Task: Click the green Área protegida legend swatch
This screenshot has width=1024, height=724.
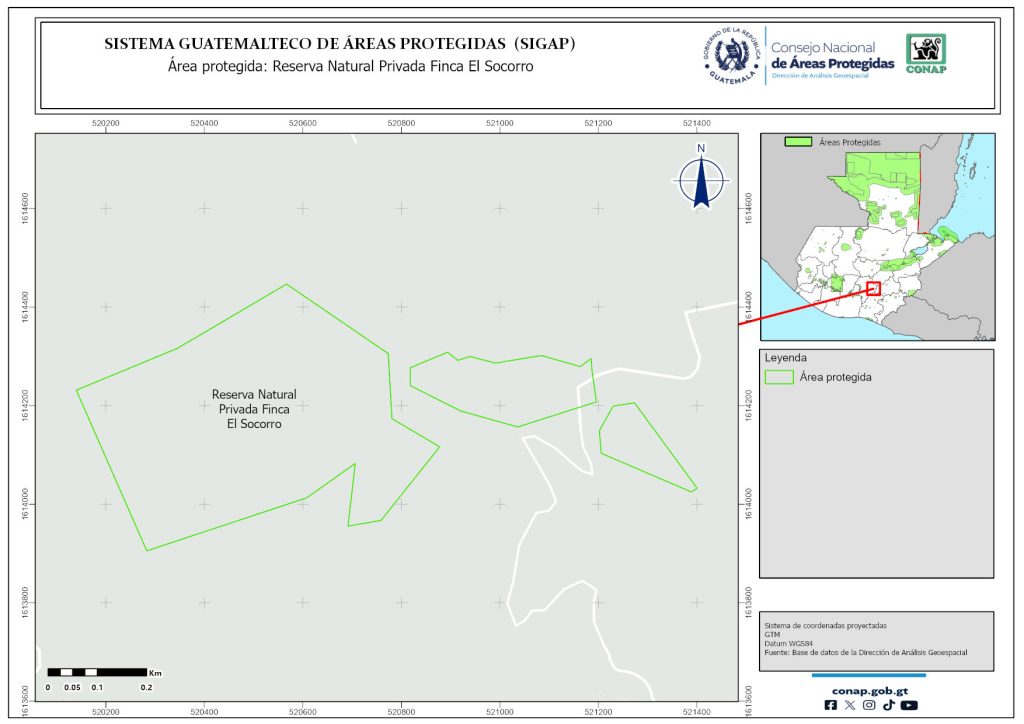Action: pyautogui.click(x=779, y=378)
